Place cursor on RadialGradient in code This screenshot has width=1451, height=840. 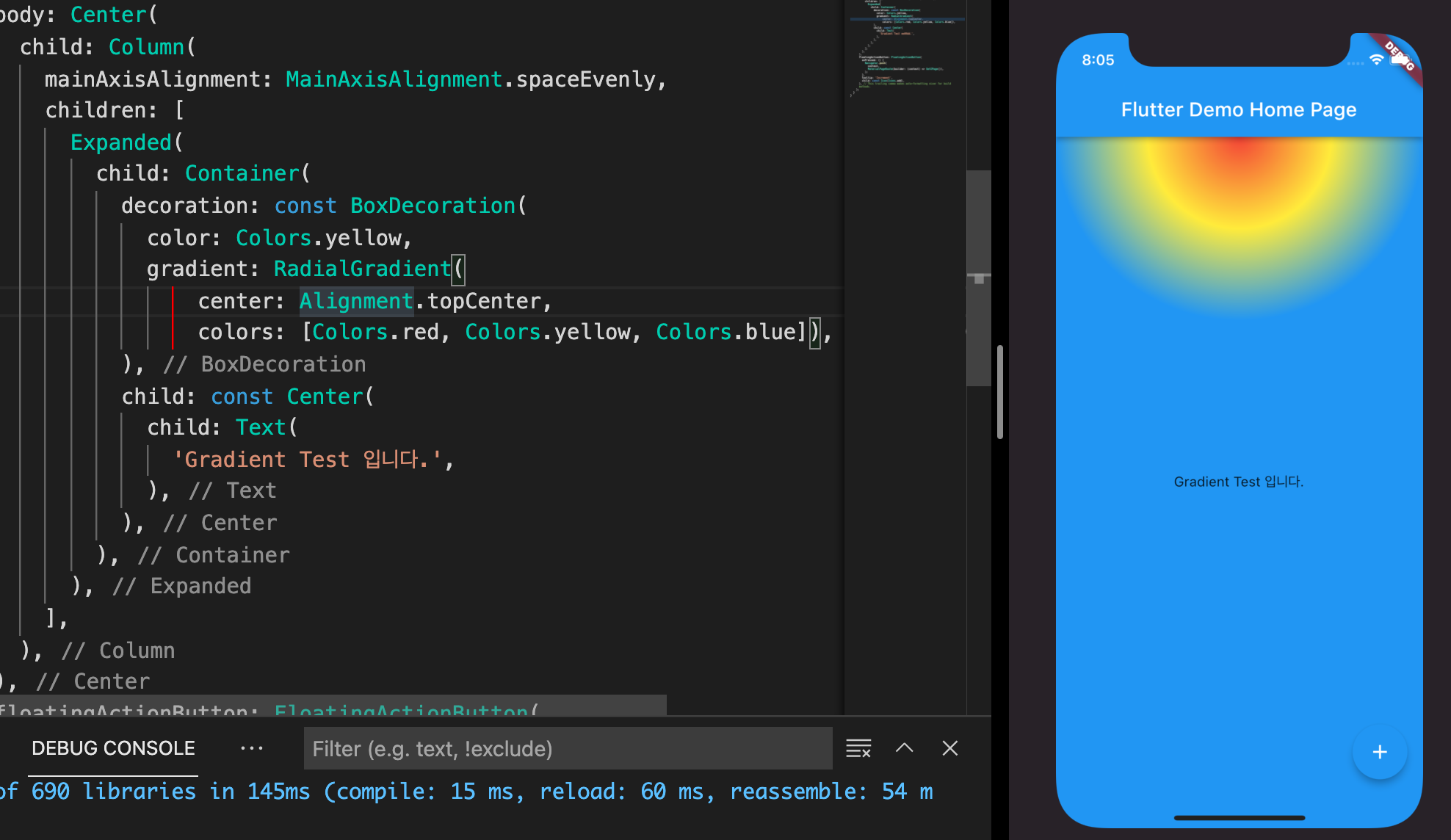click(361, 269)
